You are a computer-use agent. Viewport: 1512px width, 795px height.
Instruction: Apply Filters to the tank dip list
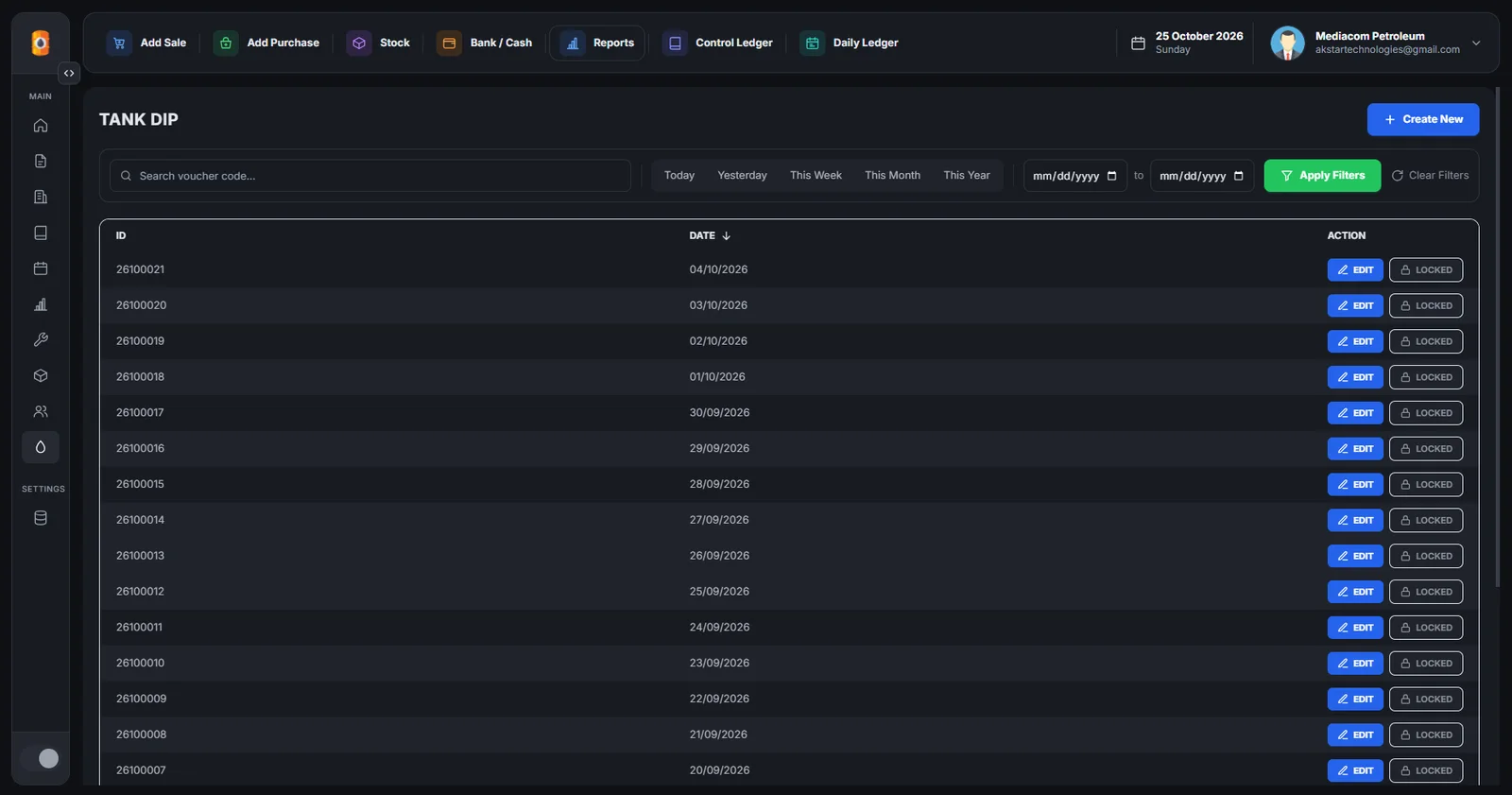pos(1322,176)
